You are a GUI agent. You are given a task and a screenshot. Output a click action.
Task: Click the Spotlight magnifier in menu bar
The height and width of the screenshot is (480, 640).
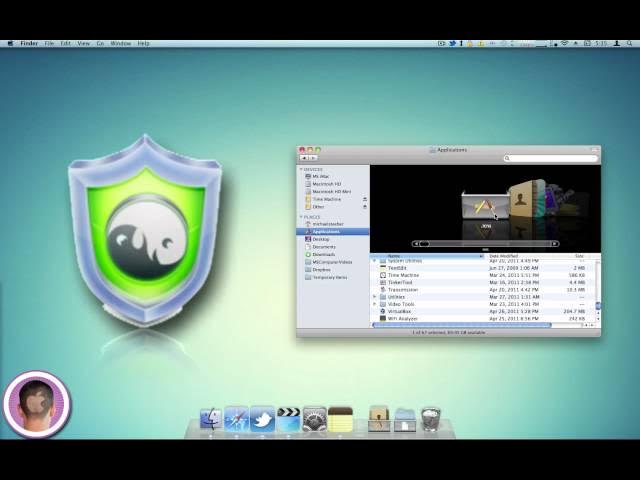point(631,43)
